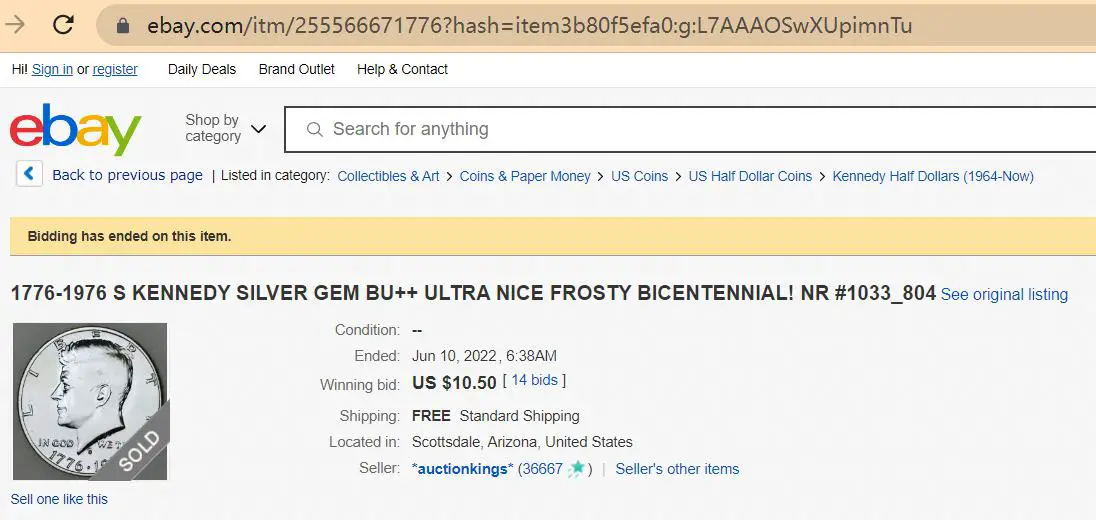Viewport: 1096px width, 520px height.
Task: Click the browser reload icon
Action: coord(64,25)
